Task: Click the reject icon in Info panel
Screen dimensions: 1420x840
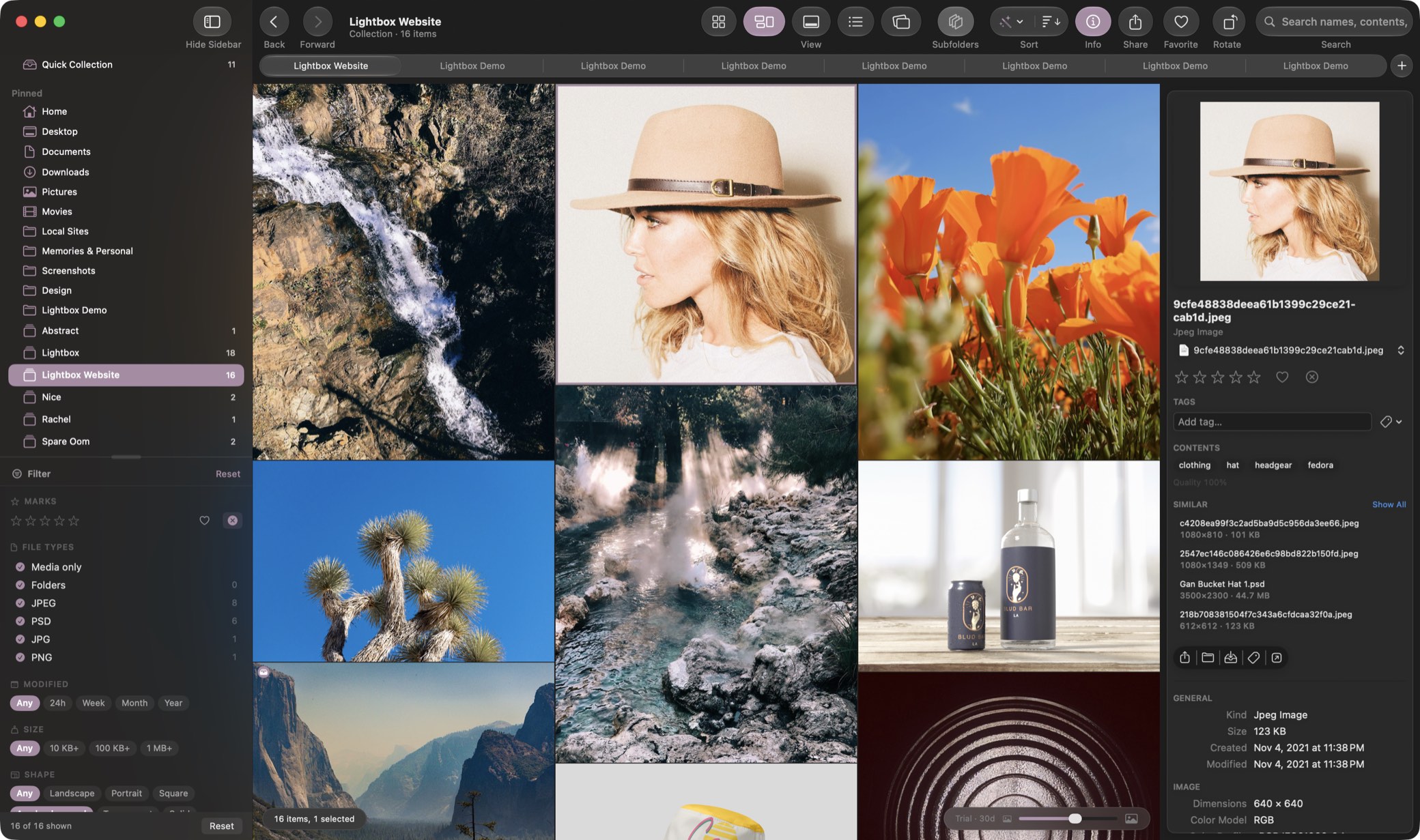Action: 1311,377
